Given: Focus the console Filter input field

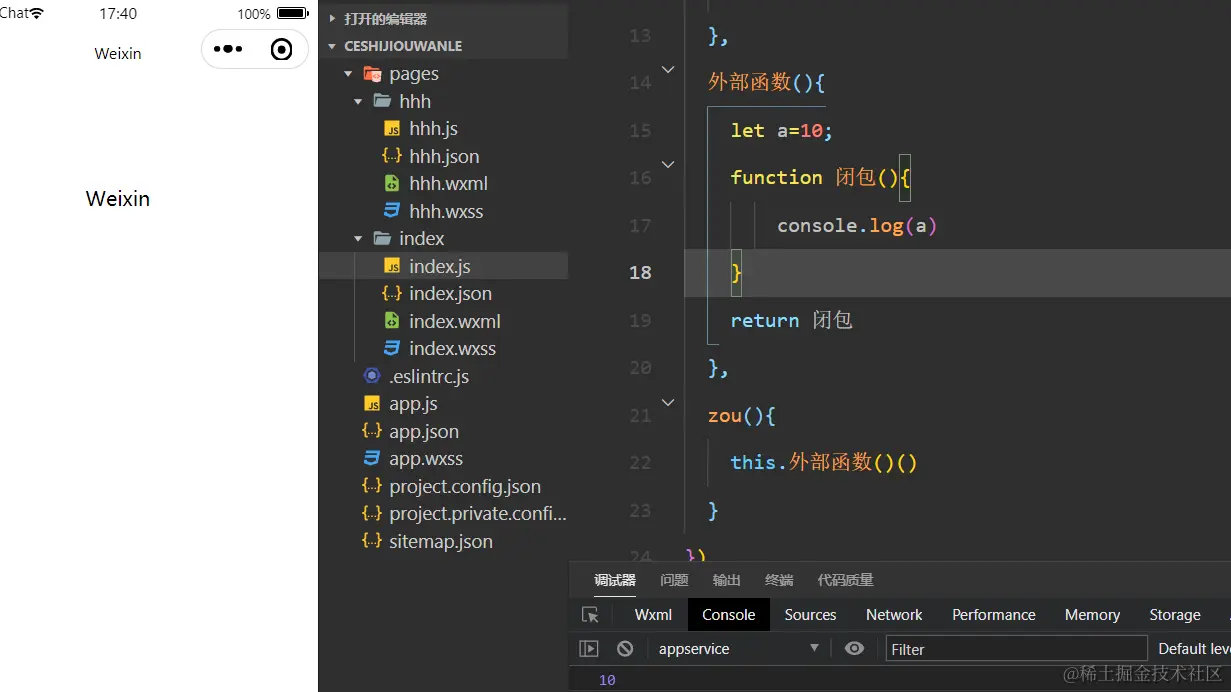Looking at the screenshot, I should [1016, 649].
